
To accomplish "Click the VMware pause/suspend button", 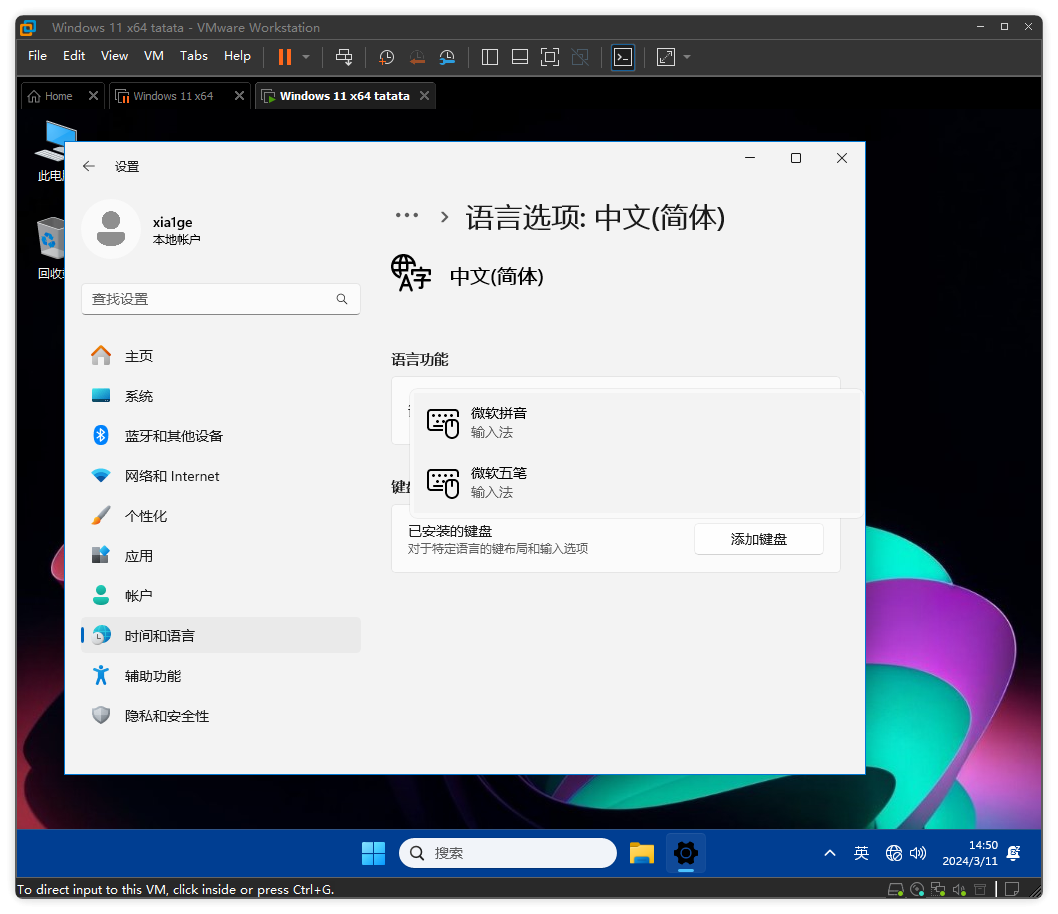I will [285, 57].
